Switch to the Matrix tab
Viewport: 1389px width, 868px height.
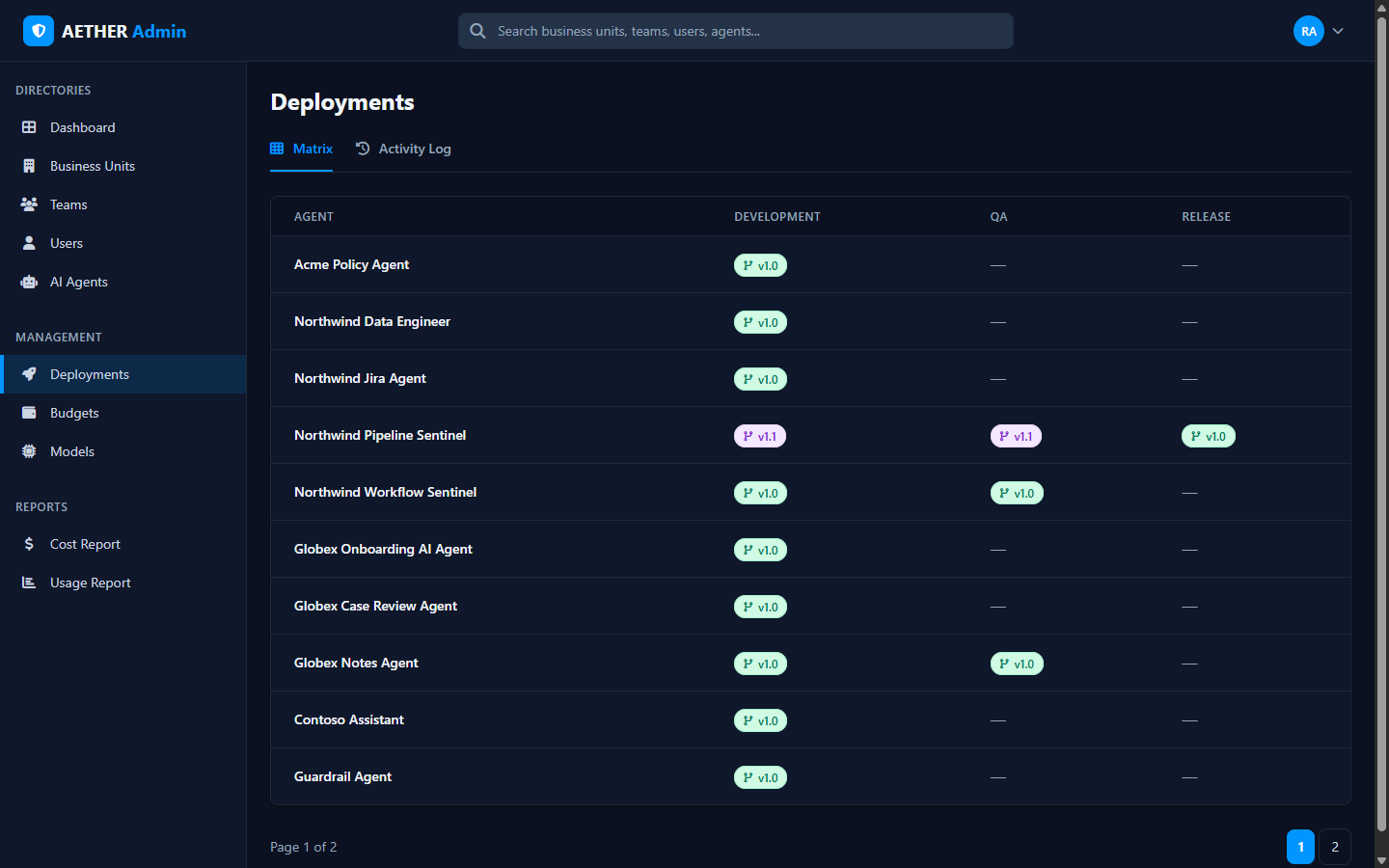coord(301,149)
